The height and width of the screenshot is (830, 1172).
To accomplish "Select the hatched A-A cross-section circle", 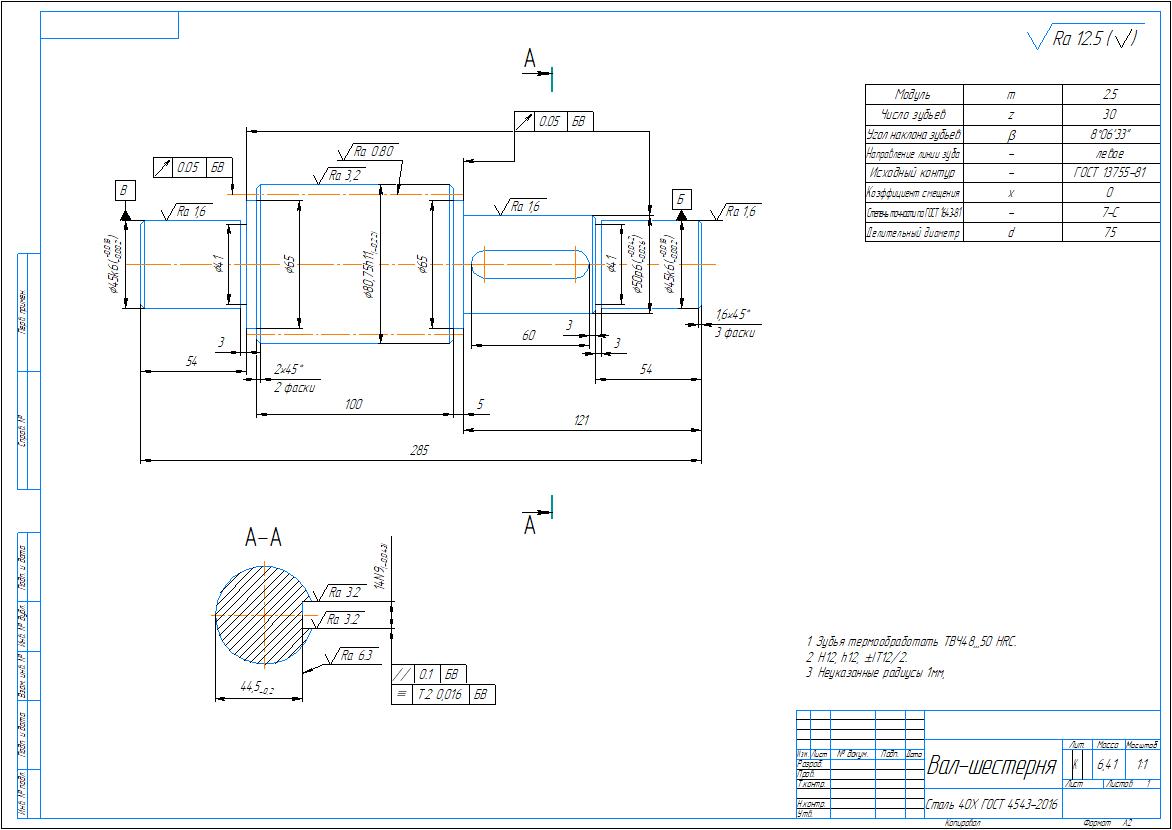I will pos(262,612).
